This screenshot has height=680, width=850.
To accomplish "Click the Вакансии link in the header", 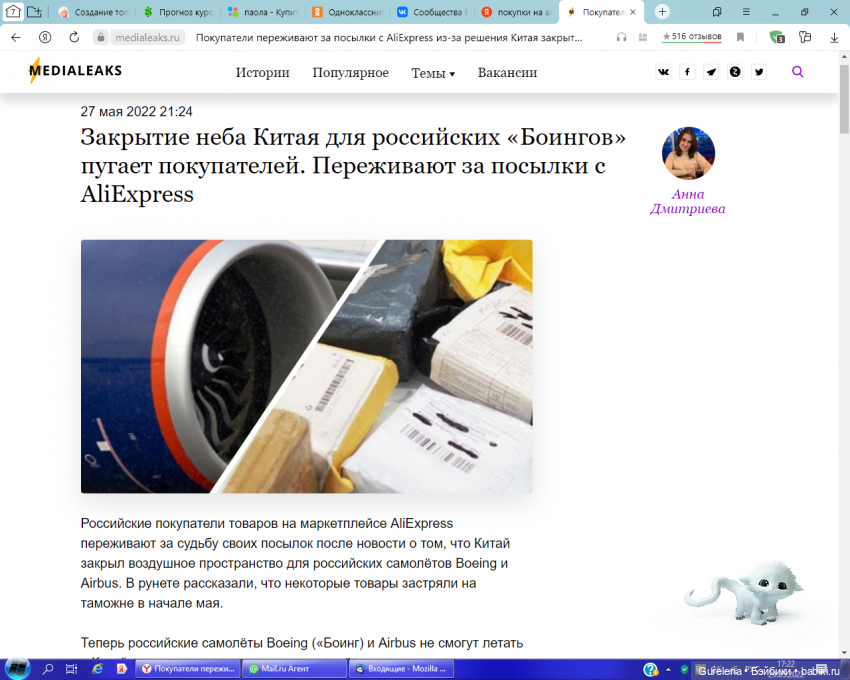I will [508, 72].
